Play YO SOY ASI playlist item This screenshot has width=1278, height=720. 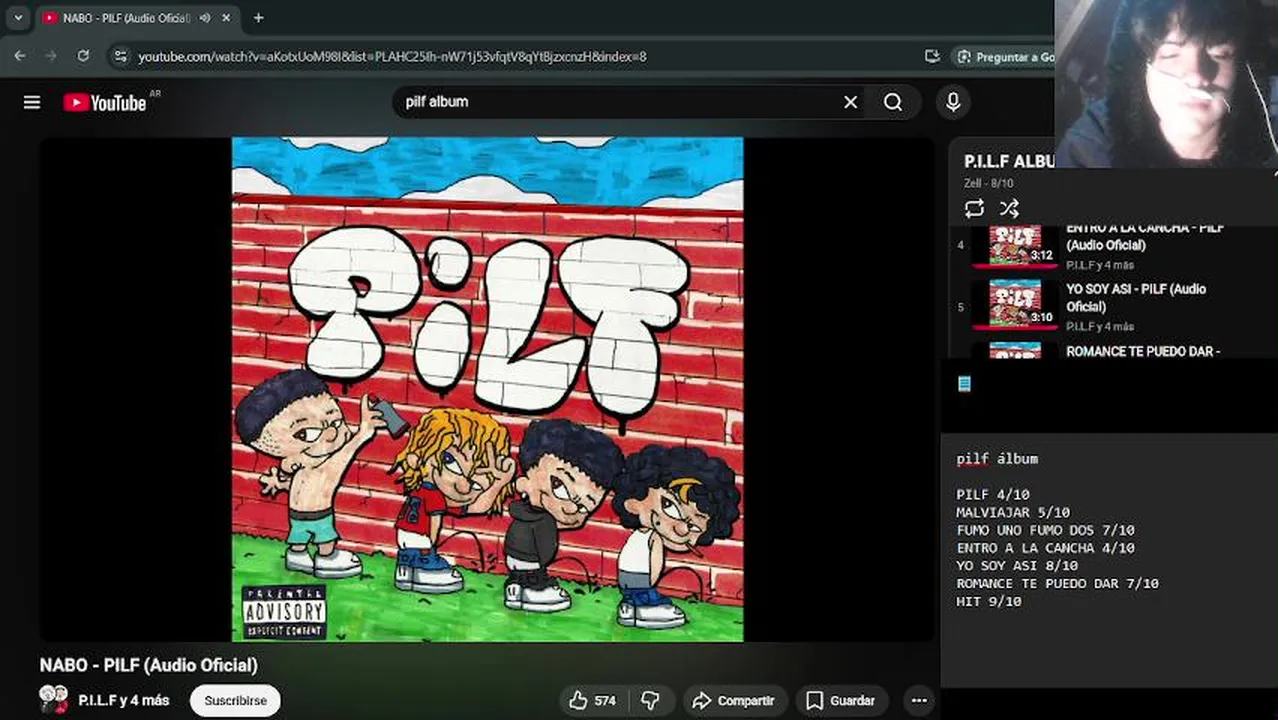[x=1136, y=298]
